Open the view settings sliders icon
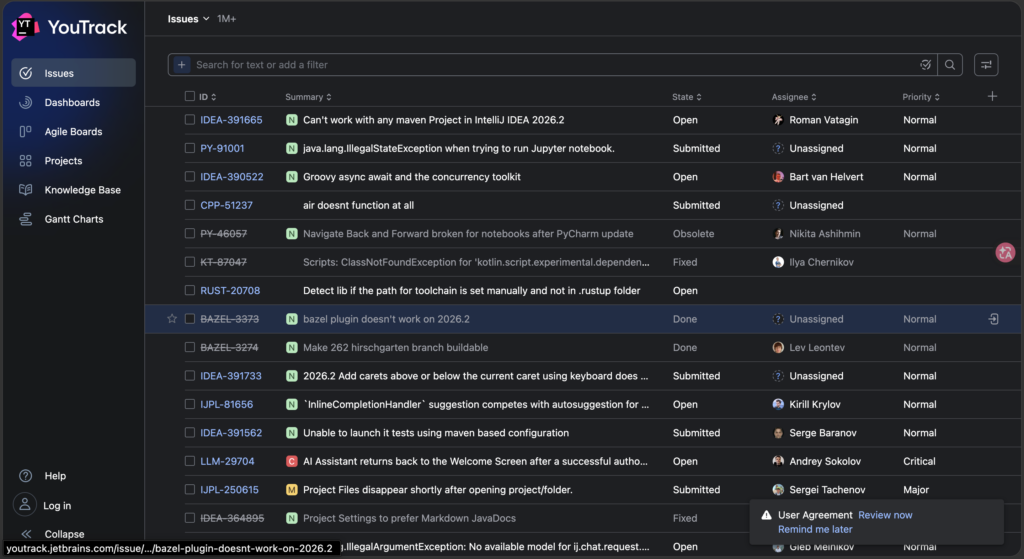1024x559 pixels. click(x=986, y=65)
